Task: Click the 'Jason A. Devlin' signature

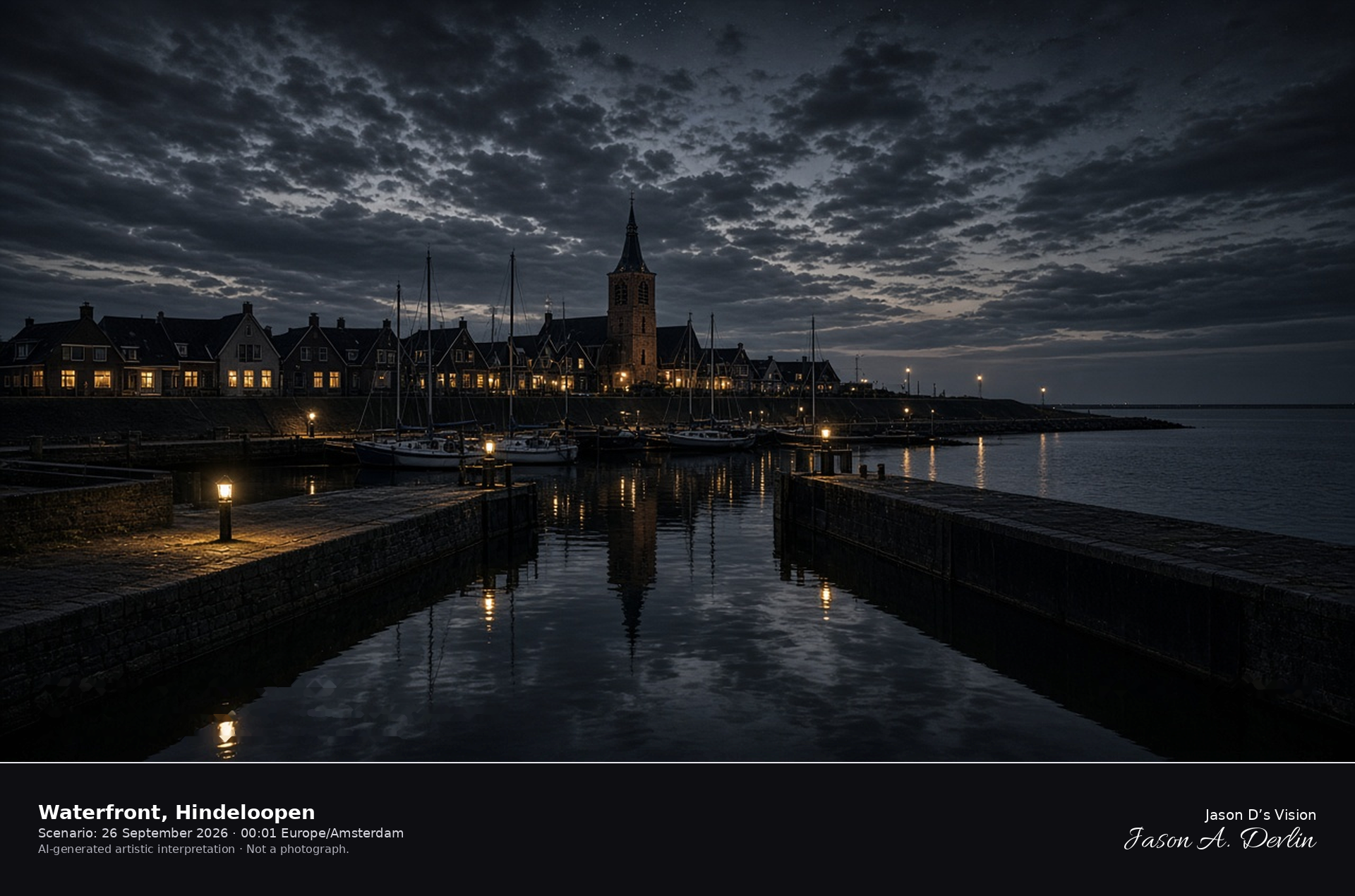Action: tap(1219, 839)
